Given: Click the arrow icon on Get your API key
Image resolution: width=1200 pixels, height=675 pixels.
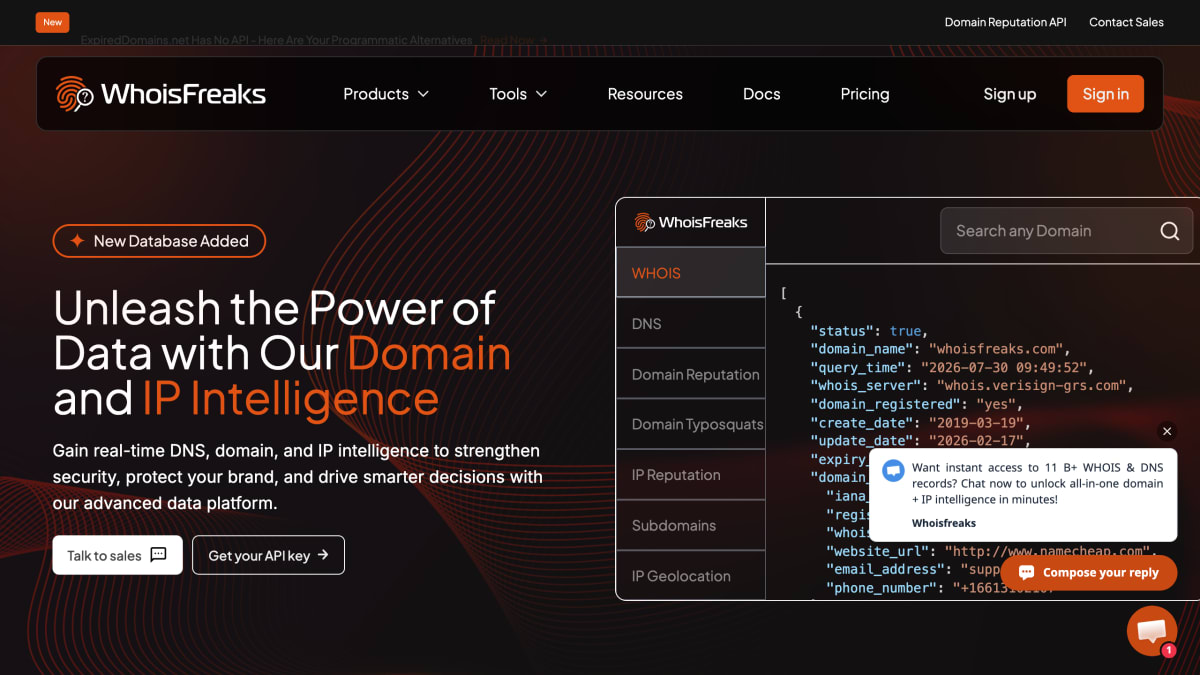Looking at the screenshot, I should [323, 555].
